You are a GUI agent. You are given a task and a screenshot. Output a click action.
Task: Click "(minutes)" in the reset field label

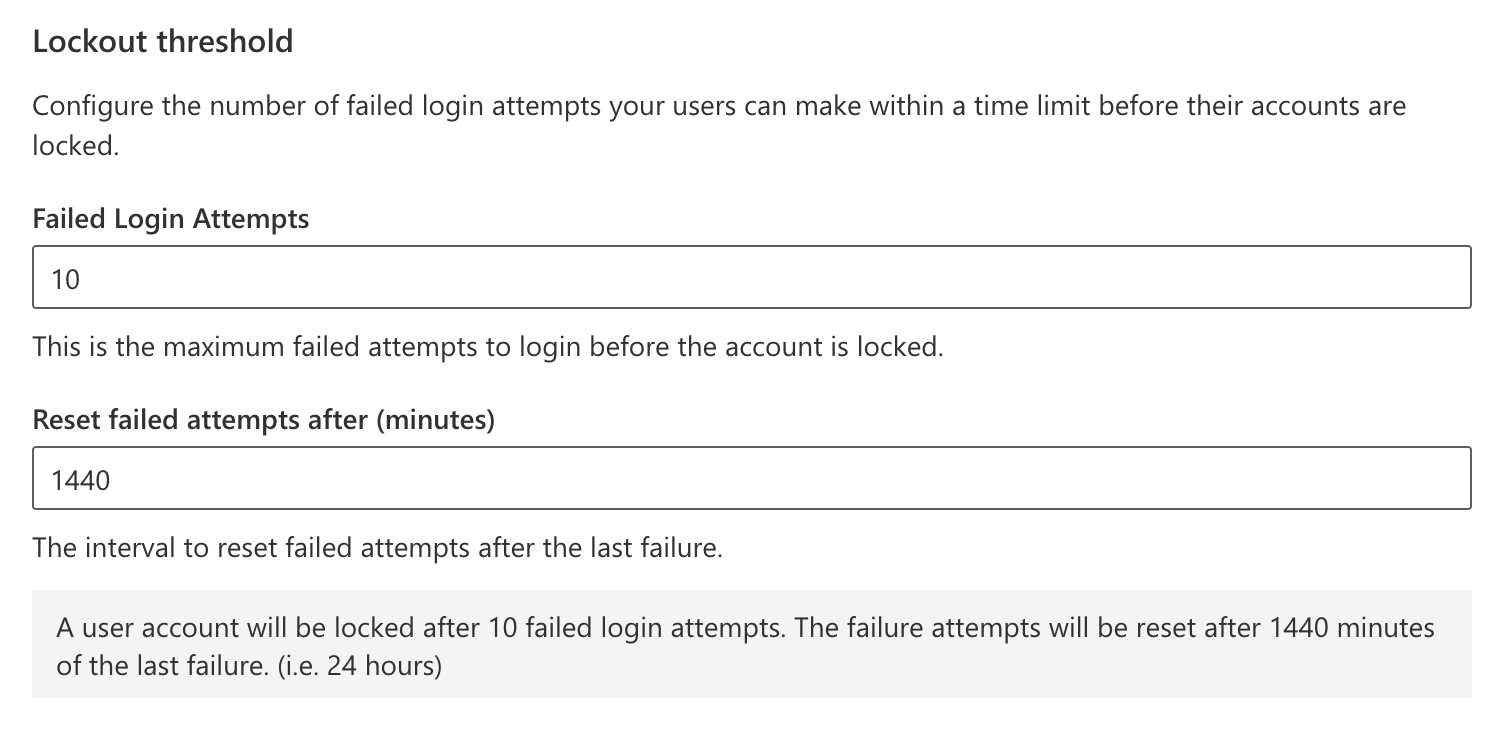435,421
